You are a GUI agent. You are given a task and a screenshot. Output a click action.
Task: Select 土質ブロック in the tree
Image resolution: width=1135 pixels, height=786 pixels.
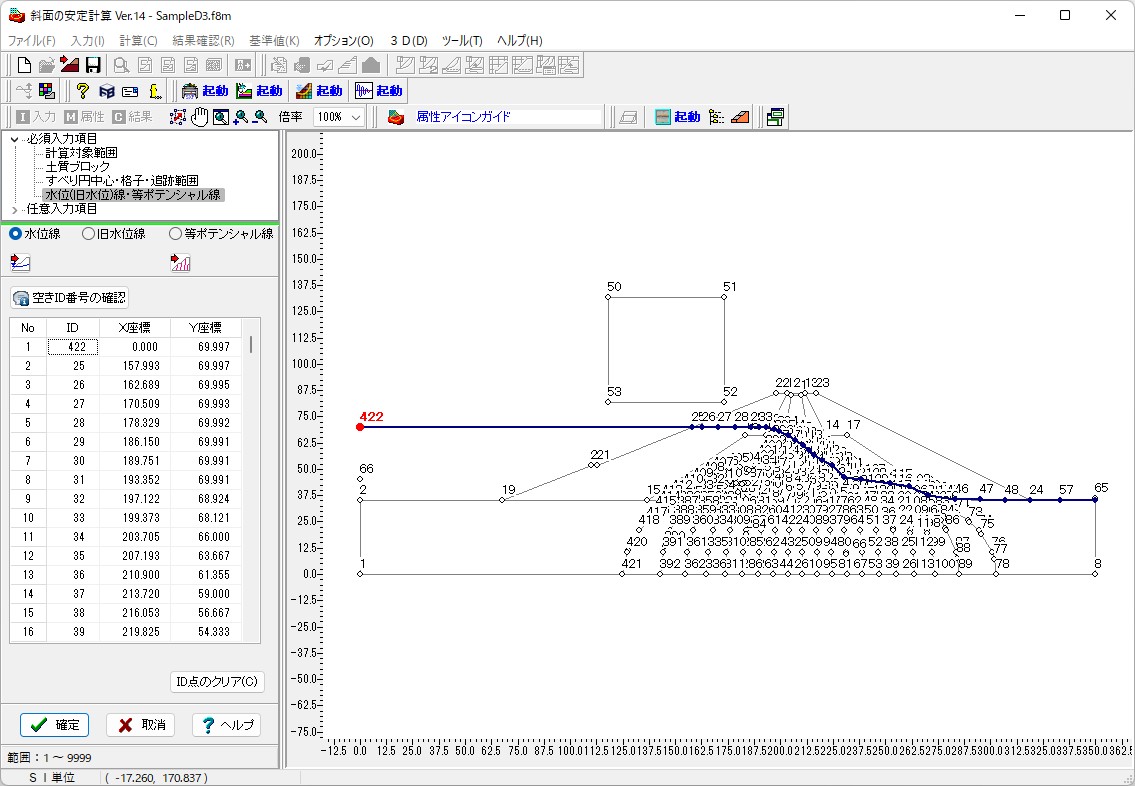point(77,166)
